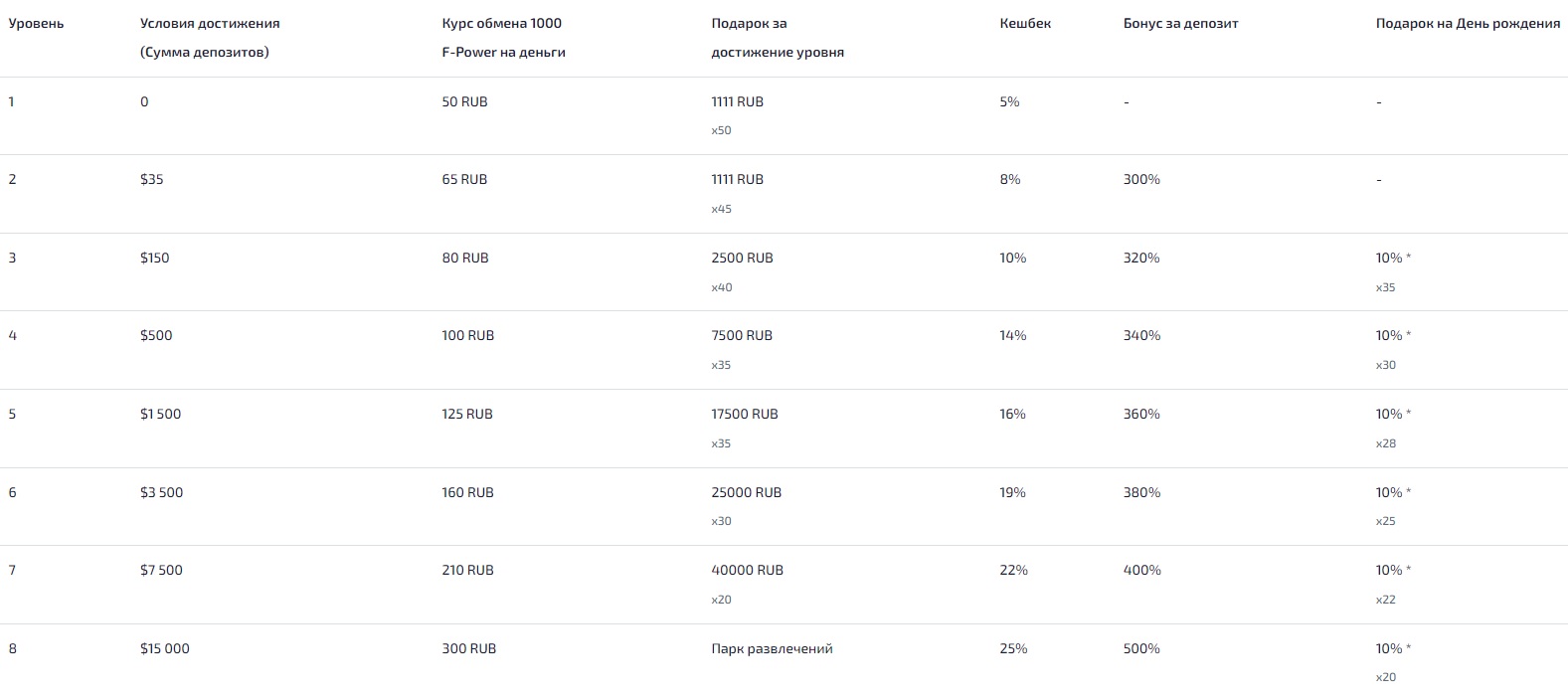1568x699 pixels.
Task: Click the "(Сумма депозитов)" header subtitle
Action: pos(204,52)
